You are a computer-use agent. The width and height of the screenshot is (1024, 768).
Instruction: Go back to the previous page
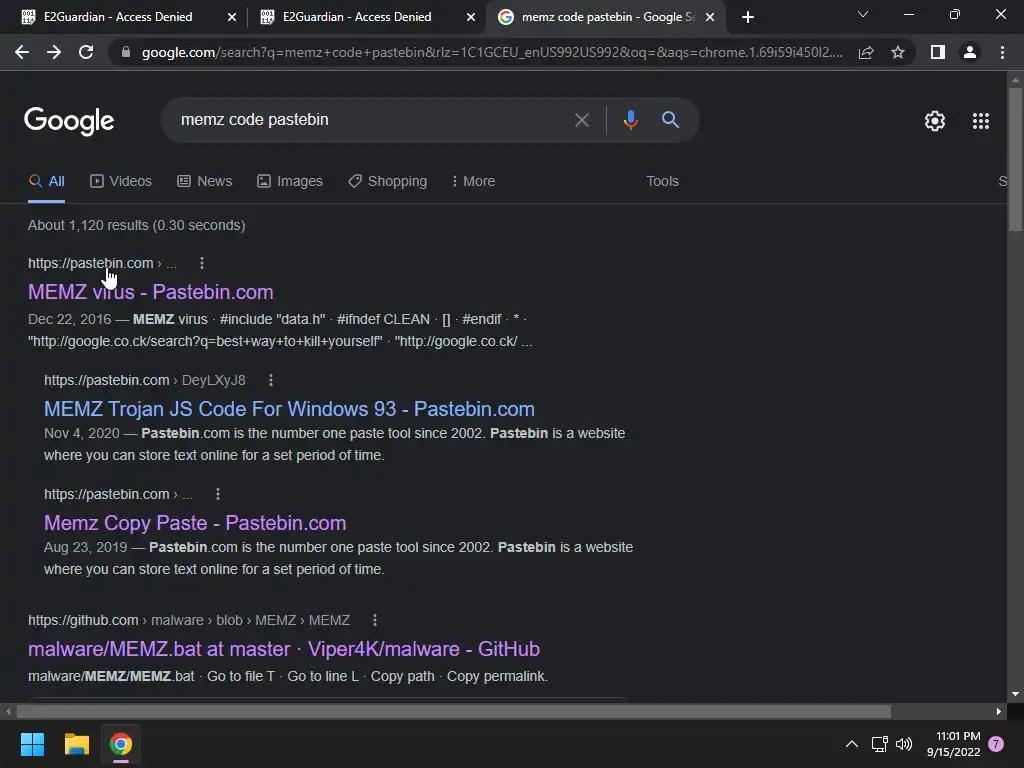point(22,52)
